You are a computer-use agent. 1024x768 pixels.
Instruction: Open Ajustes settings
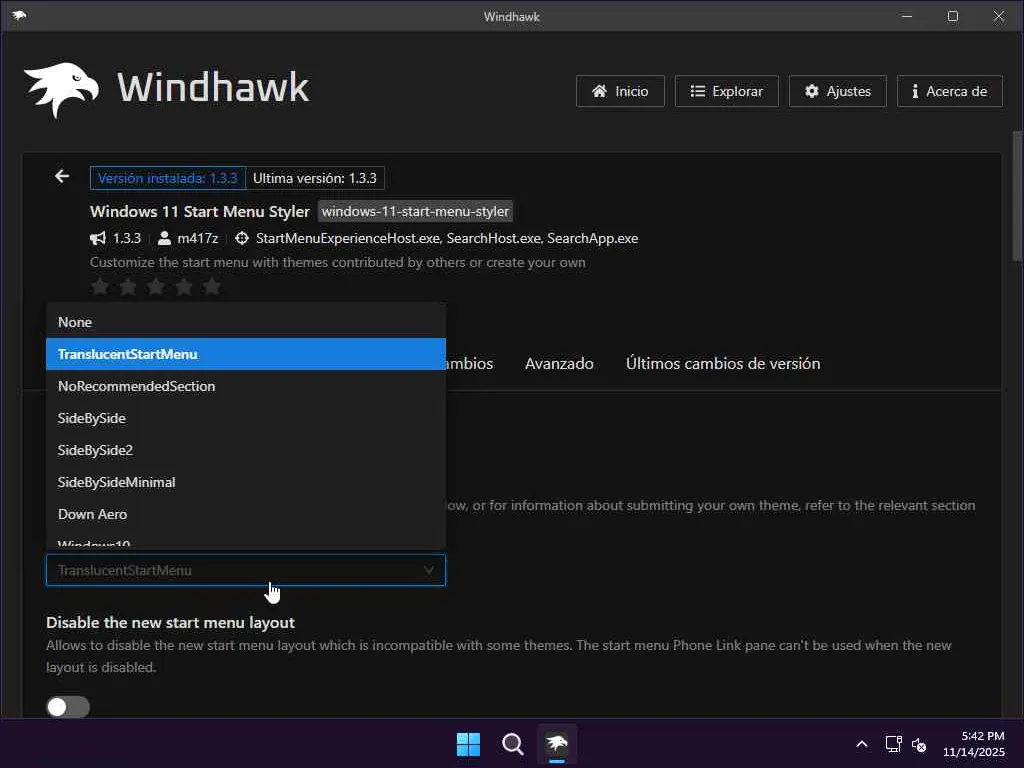click(x=837, y=91)
